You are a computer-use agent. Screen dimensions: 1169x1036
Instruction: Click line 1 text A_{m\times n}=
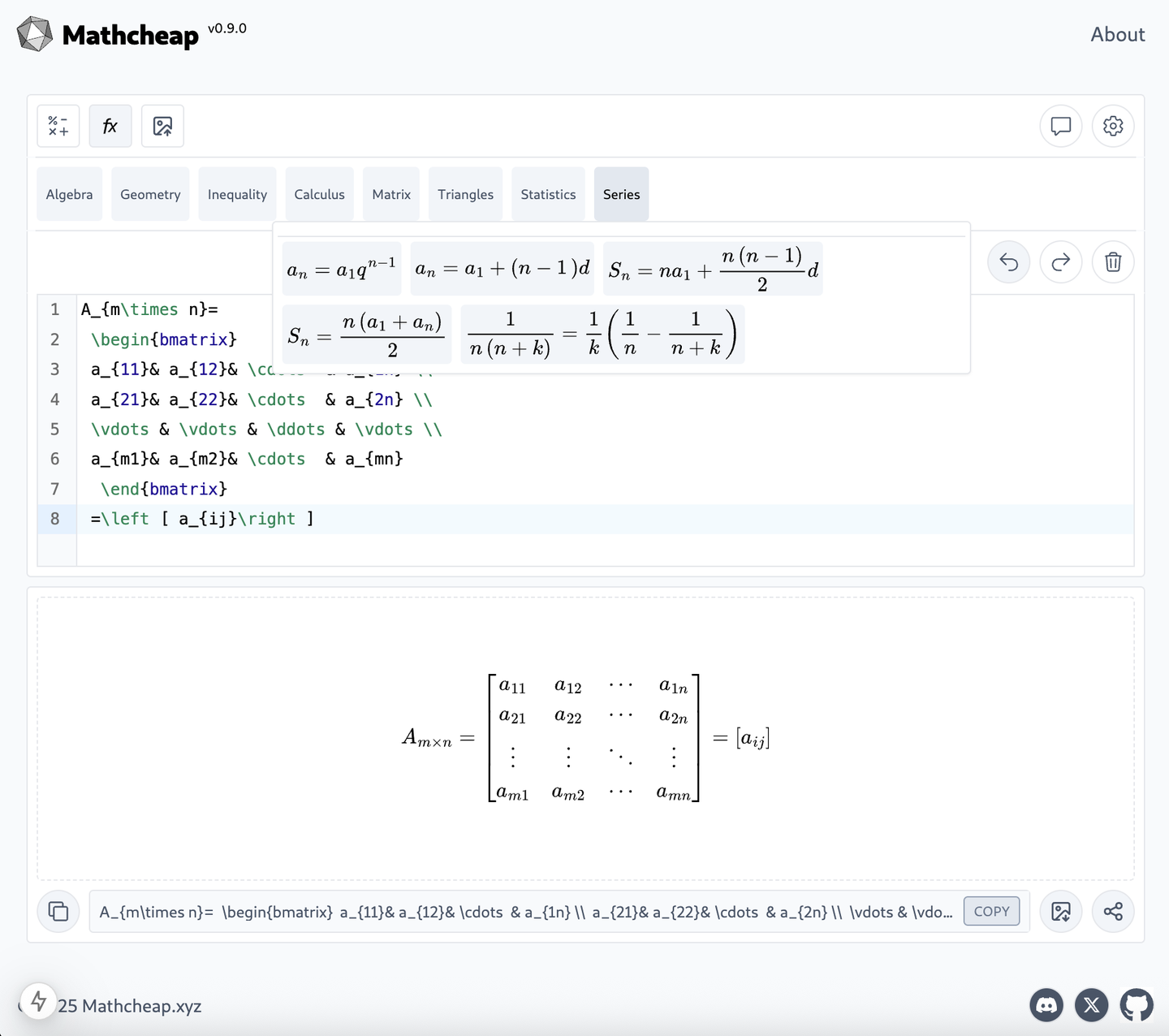click(149, 309)
